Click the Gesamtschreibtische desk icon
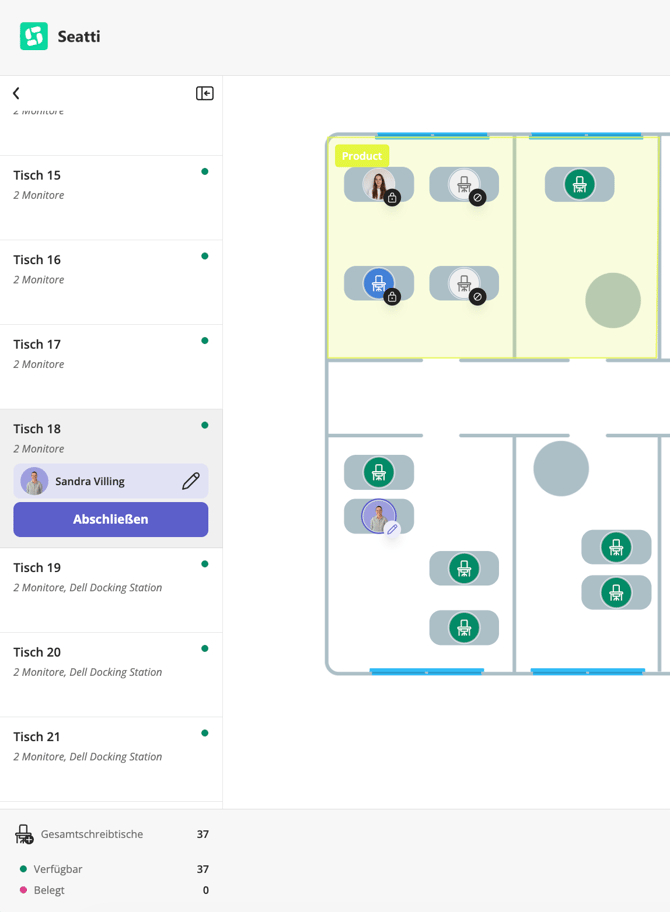The height and width of the screenshot is (912, 670). [x=24, y=834]
